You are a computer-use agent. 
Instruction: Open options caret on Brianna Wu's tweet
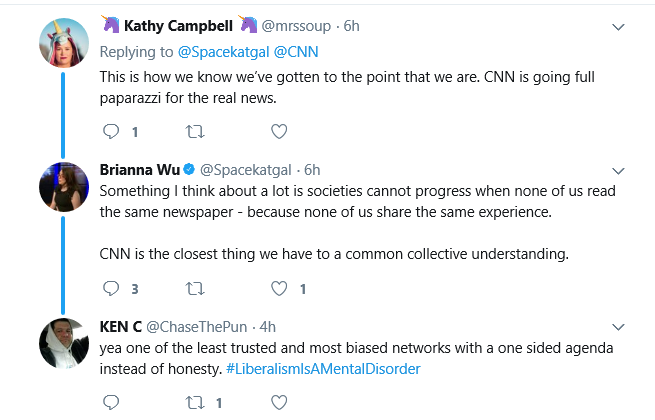coord(618,171)
